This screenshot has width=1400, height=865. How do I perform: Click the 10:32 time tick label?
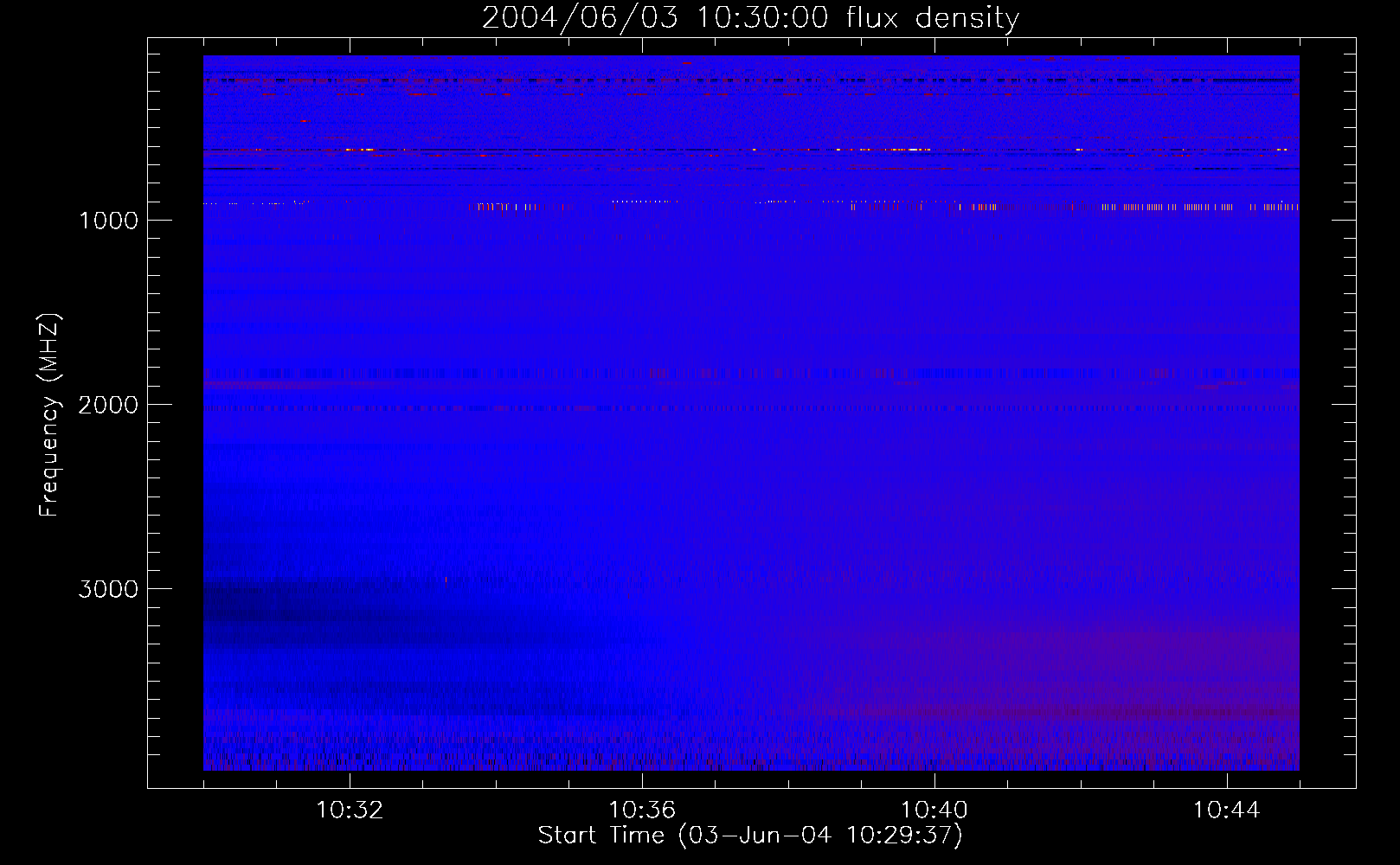(350, 811)
